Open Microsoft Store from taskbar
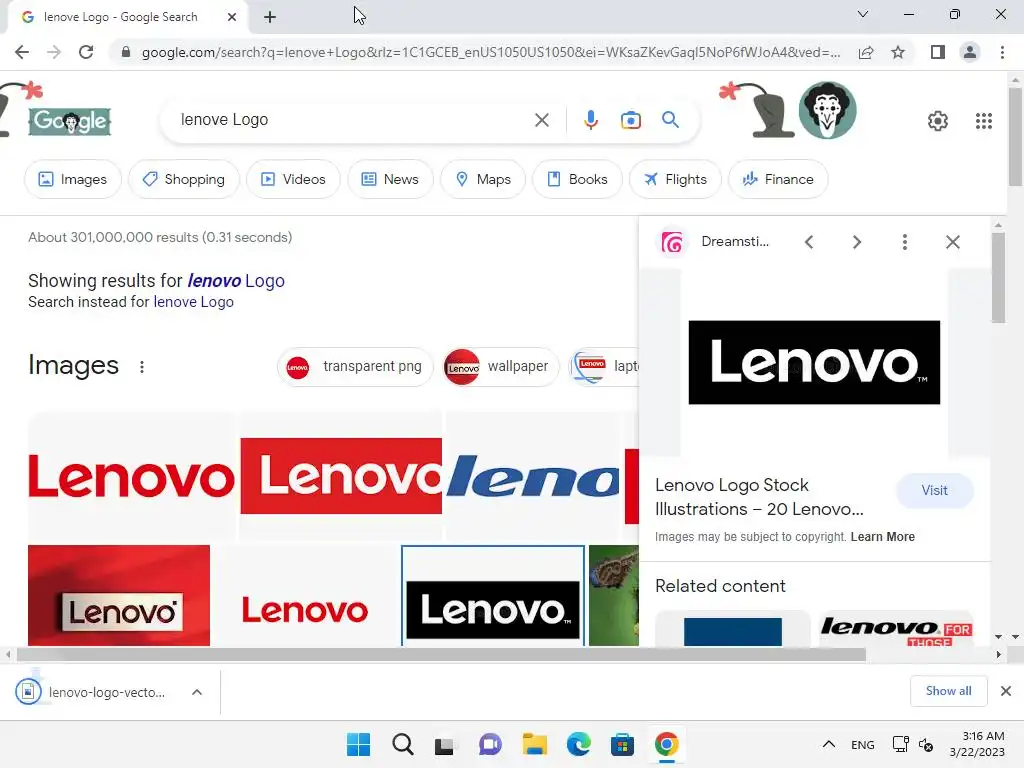The height and width of the screenshot is (768, 1024). tap(622, 744)
